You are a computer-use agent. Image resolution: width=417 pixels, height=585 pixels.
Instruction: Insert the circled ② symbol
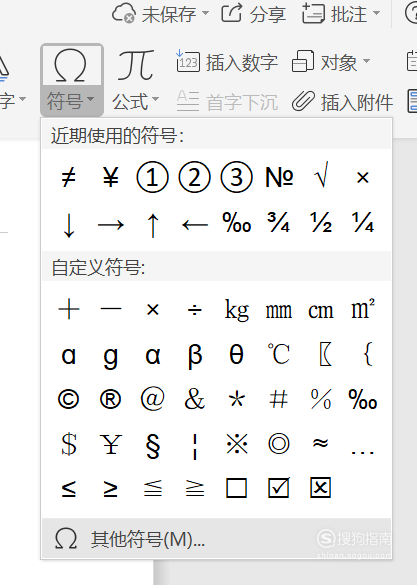tap(194, 177)
